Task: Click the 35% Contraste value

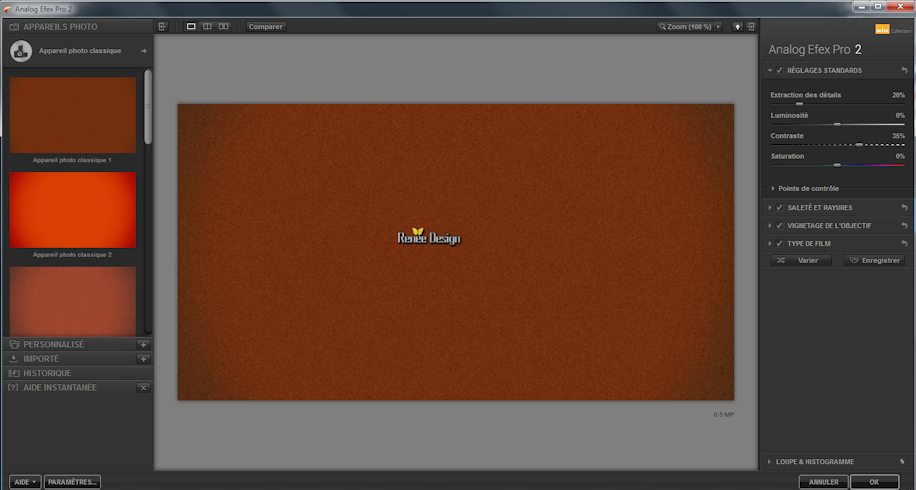Action: (x=898, y=135)
